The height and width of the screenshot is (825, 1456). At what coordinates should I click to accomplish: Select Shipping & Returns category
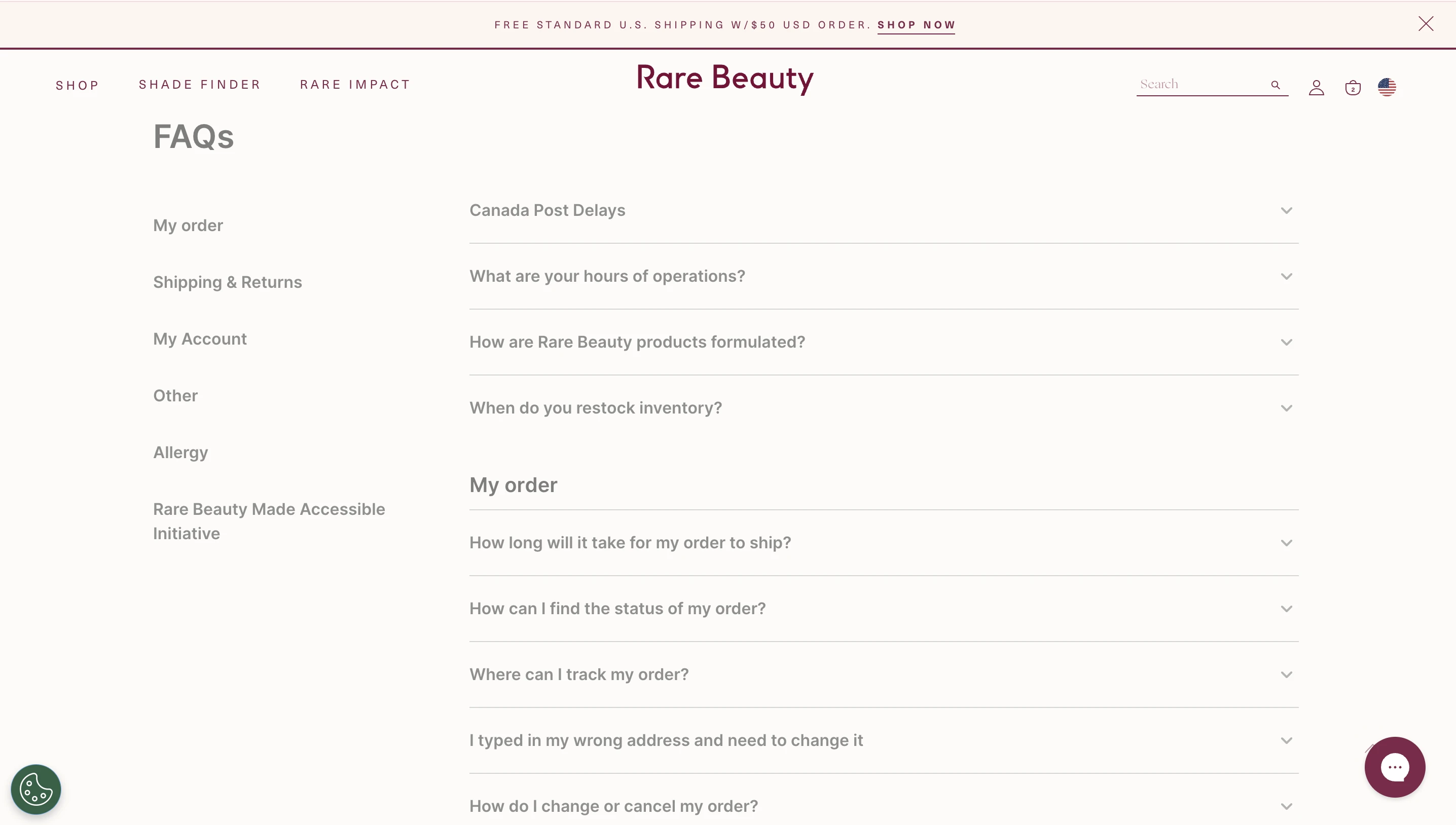[x=227, y=282]
